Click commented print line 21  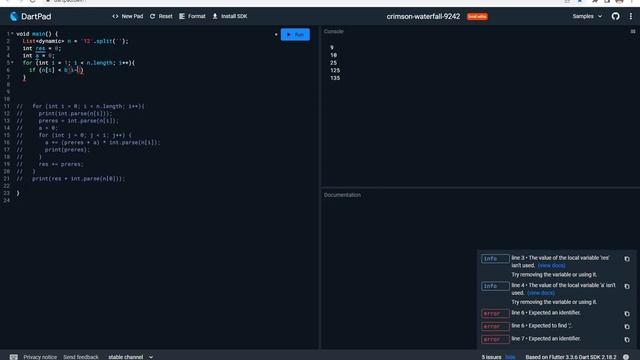point(78,179)
